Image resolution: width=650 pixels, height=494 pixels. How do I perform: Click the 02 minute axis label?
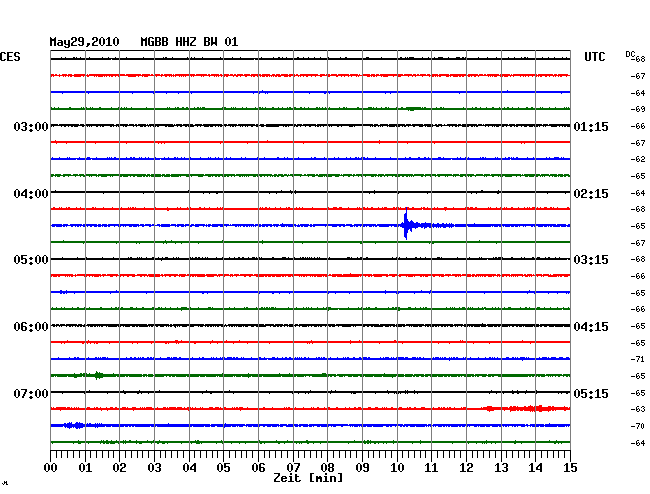tap(119, 468)
